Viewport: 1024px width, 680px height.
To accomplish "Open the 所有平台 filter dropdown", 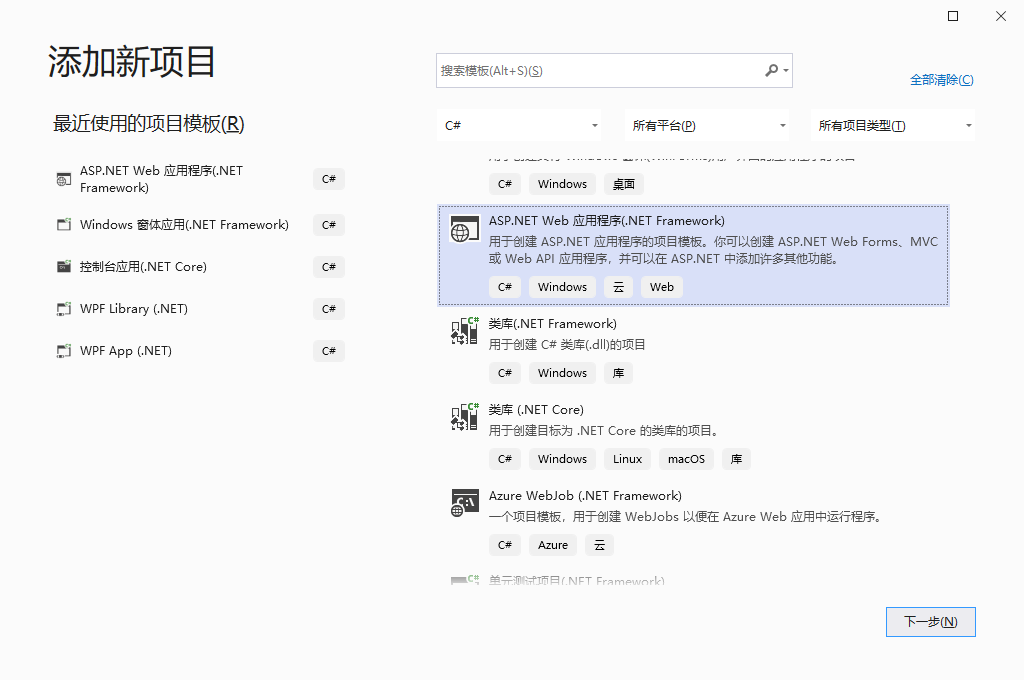I will 707,124.
